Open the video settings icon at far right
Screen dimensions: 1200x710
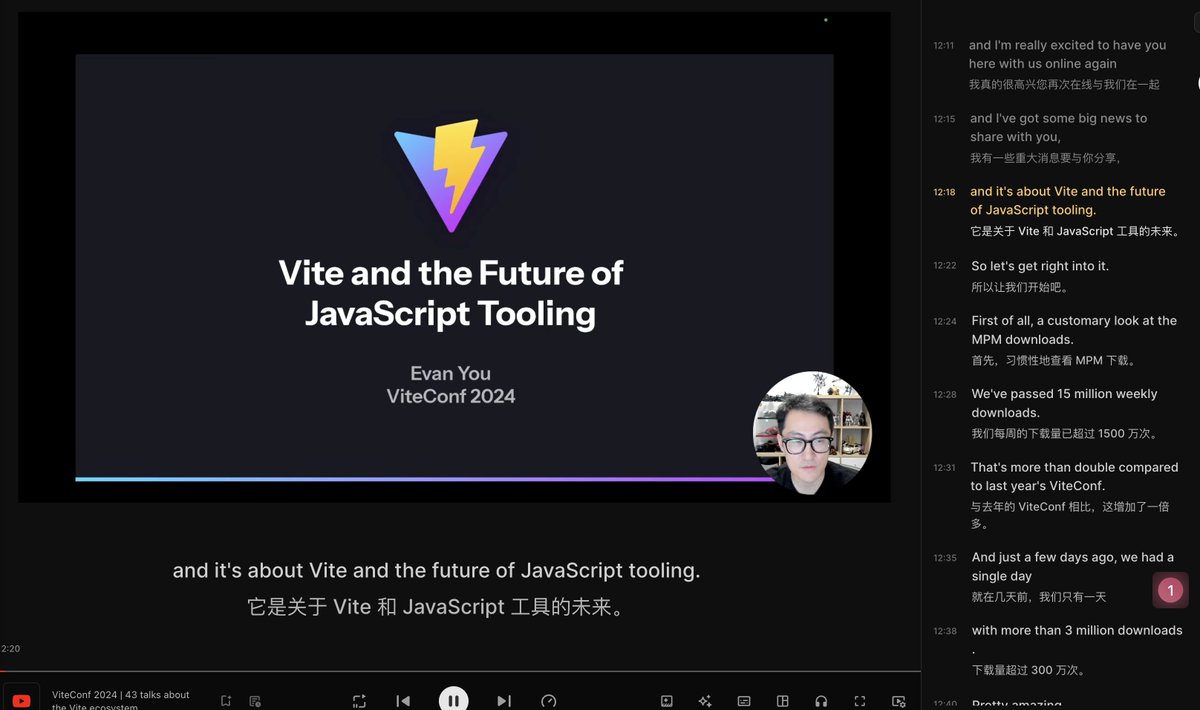click(x=898, y=701)
